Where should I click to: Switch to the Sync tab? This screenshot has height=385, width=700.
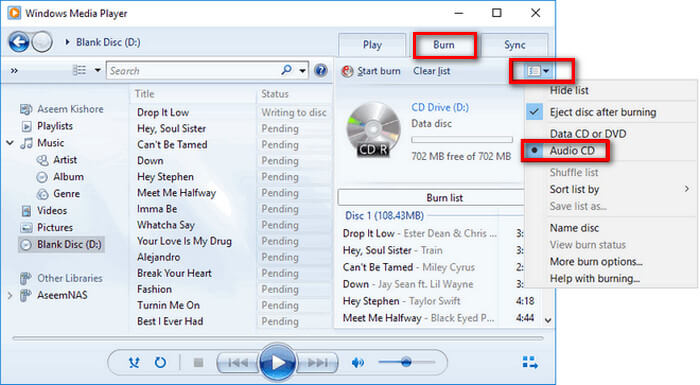515,45
